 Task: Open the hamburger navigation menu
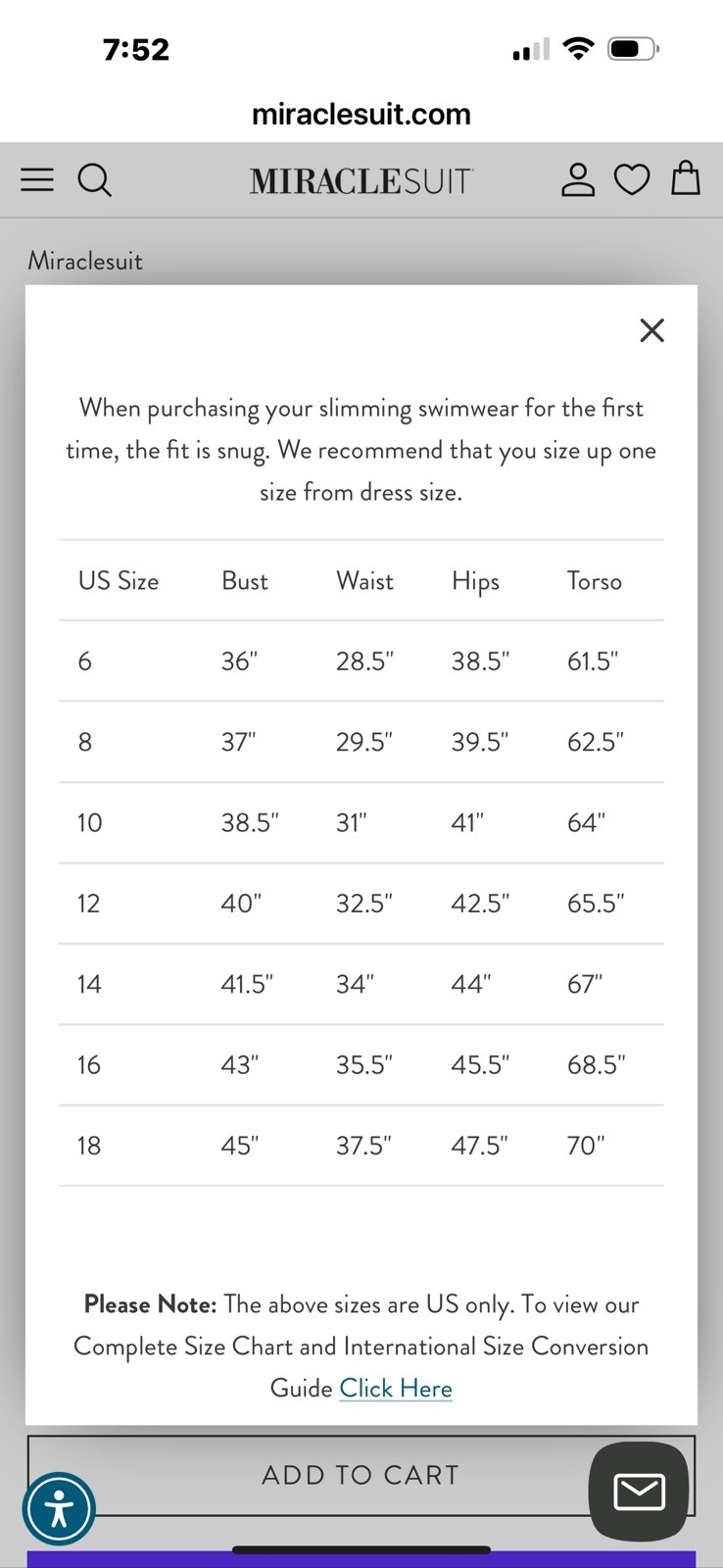[37, 179]
